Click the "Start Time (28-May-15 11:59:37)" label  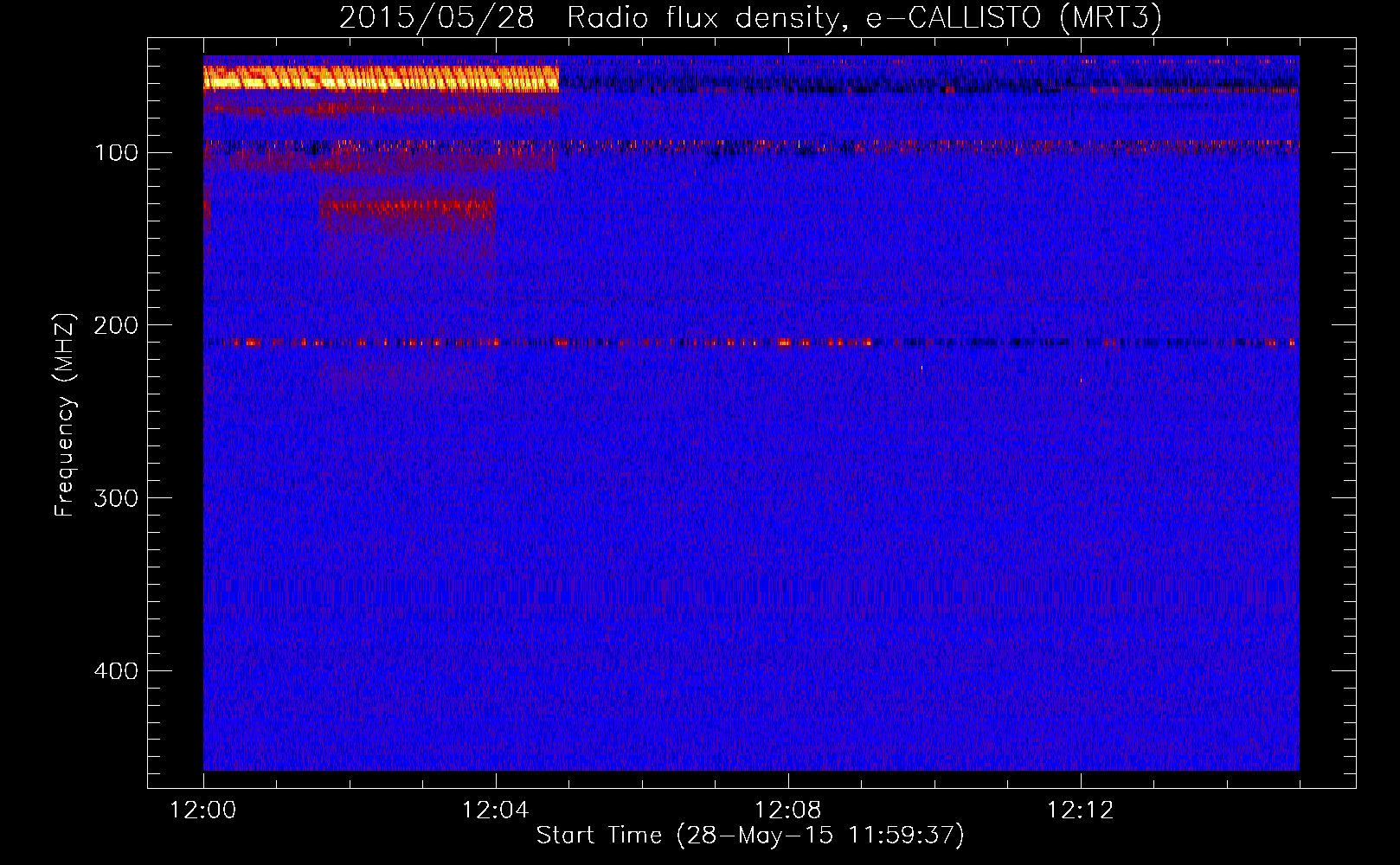click(x=750, y=836)
